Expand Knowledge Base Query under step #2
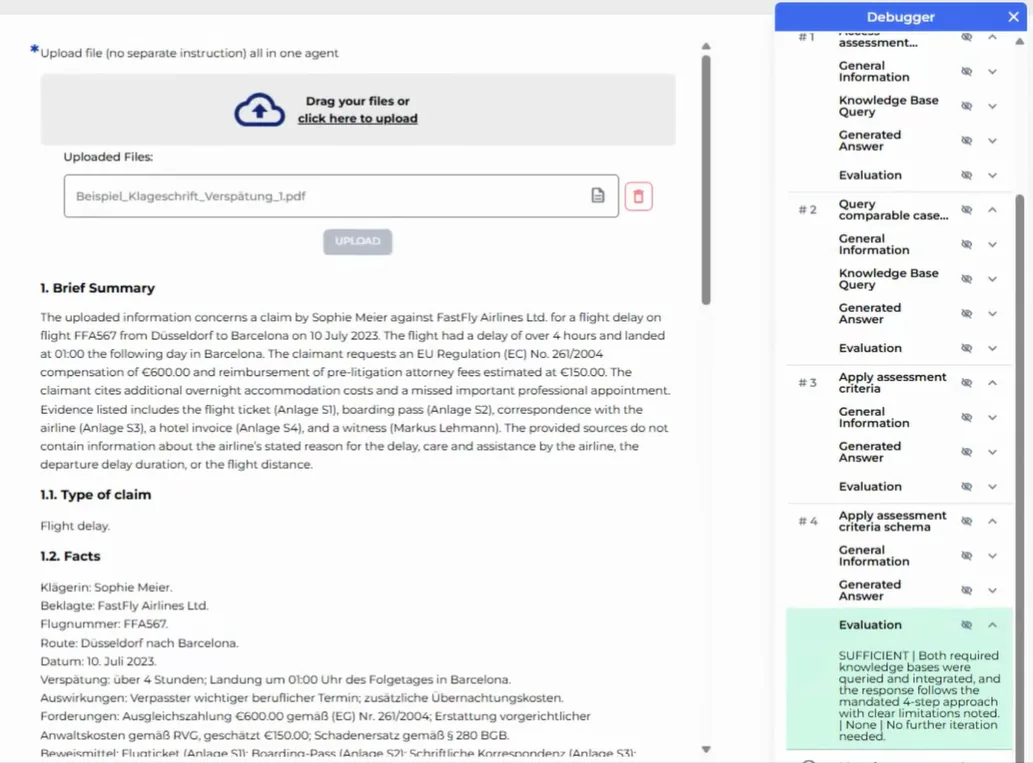The width and height of the screenshot is (1033, 763). [991, 279]
